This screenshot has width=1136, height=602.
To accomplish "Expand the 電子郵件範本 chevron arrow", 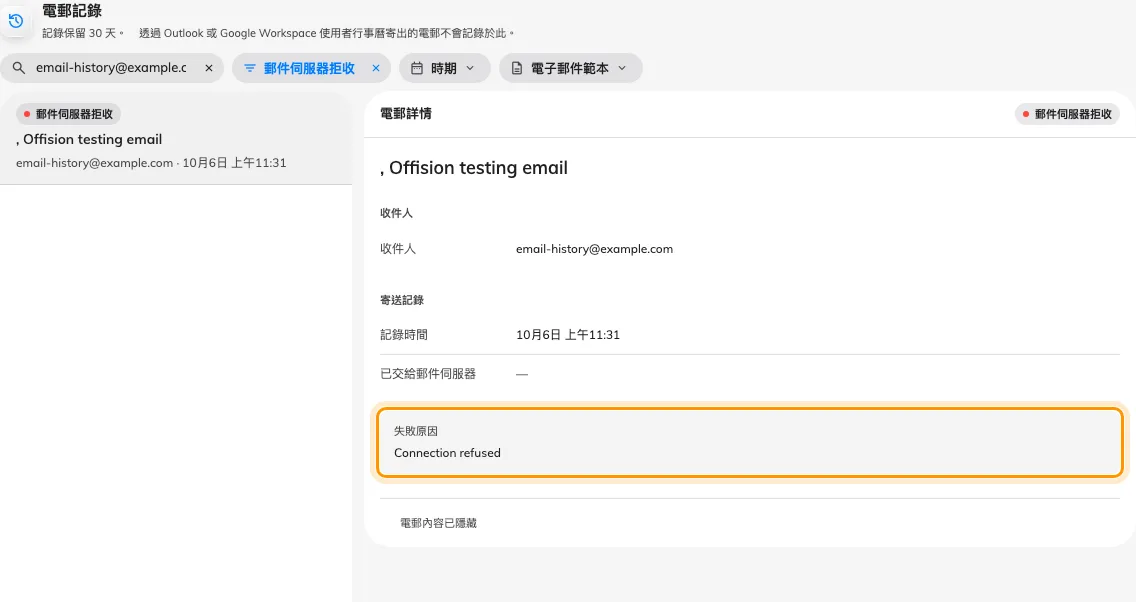I will coord(622,68).
